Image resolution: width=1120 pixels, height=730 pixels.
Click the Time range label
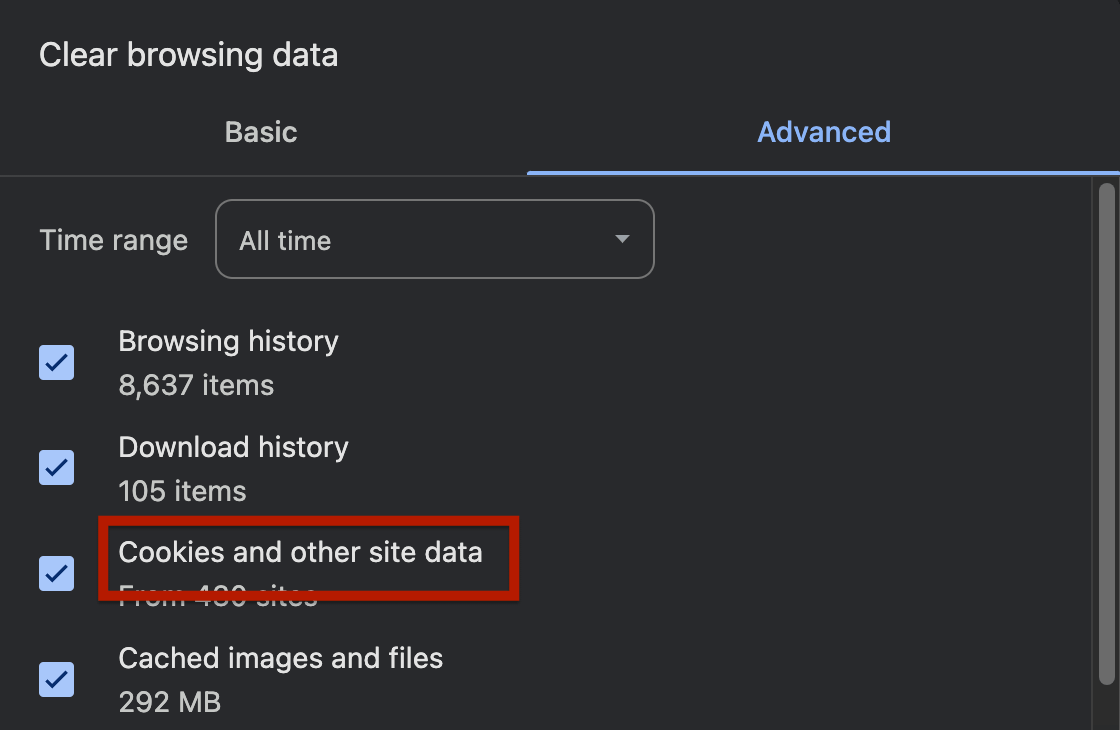click(113, 240)
